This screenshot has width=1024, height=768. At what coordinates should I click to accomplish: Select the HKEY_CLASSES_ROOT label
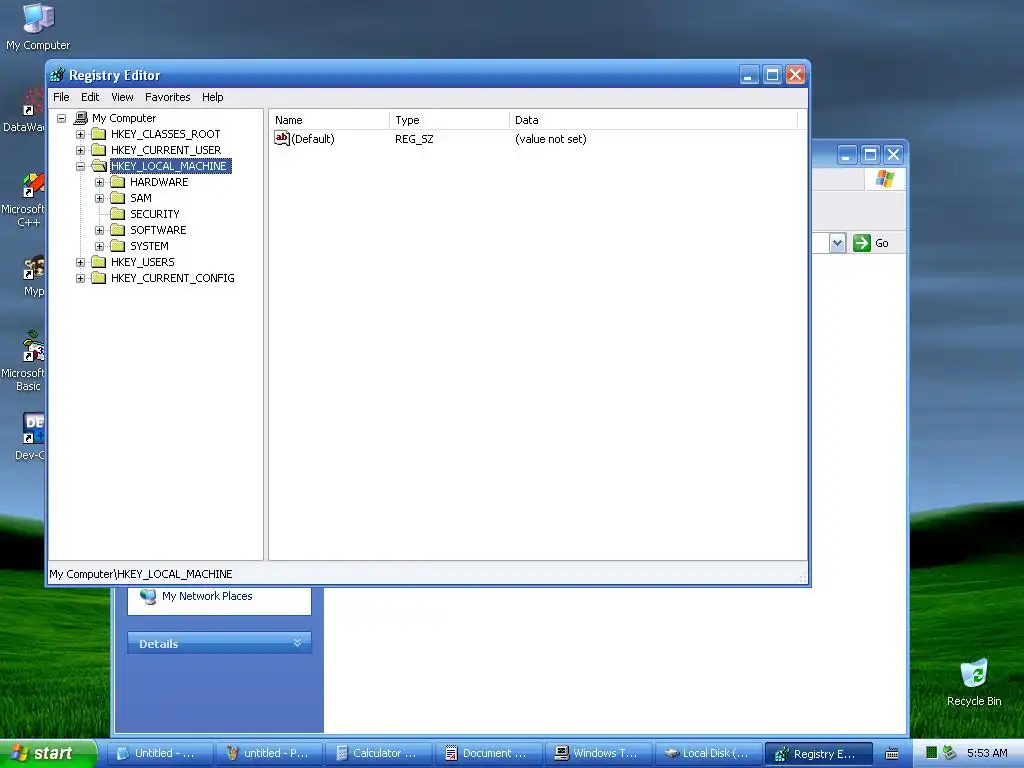pos(165,134)
